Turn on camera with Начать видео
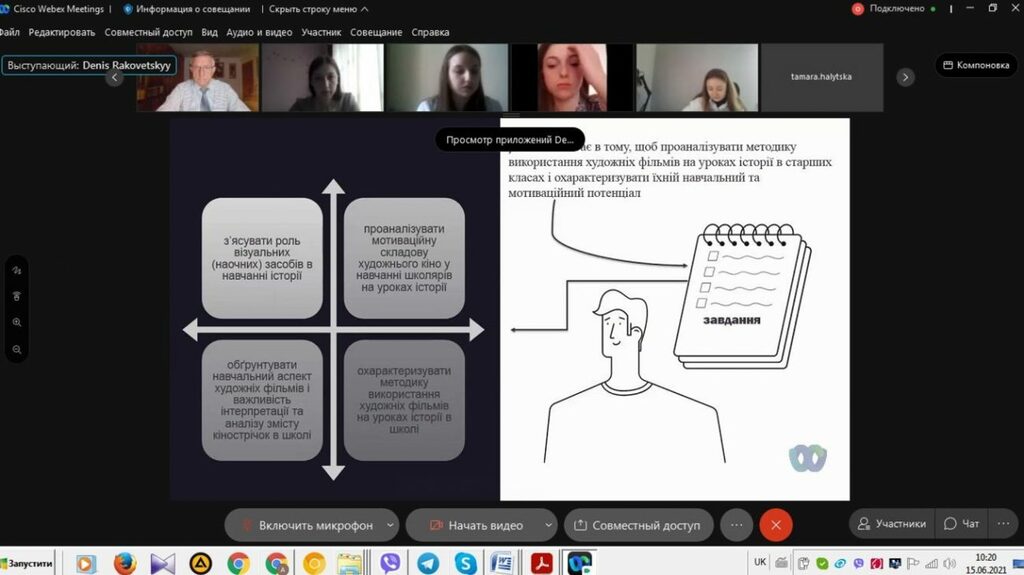 tap(474, 525)
